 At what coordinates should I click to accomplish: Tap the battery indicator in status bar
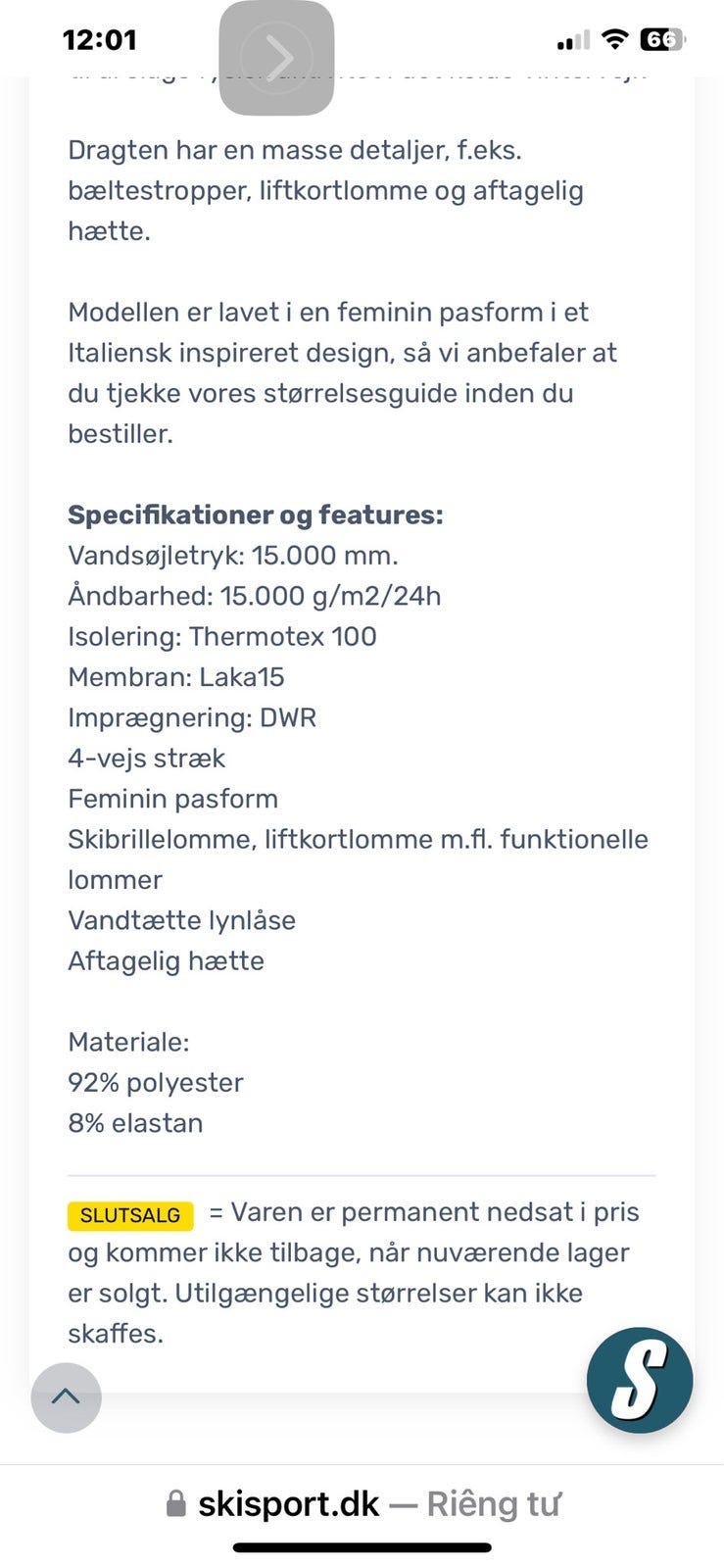(x=661, y=40)
